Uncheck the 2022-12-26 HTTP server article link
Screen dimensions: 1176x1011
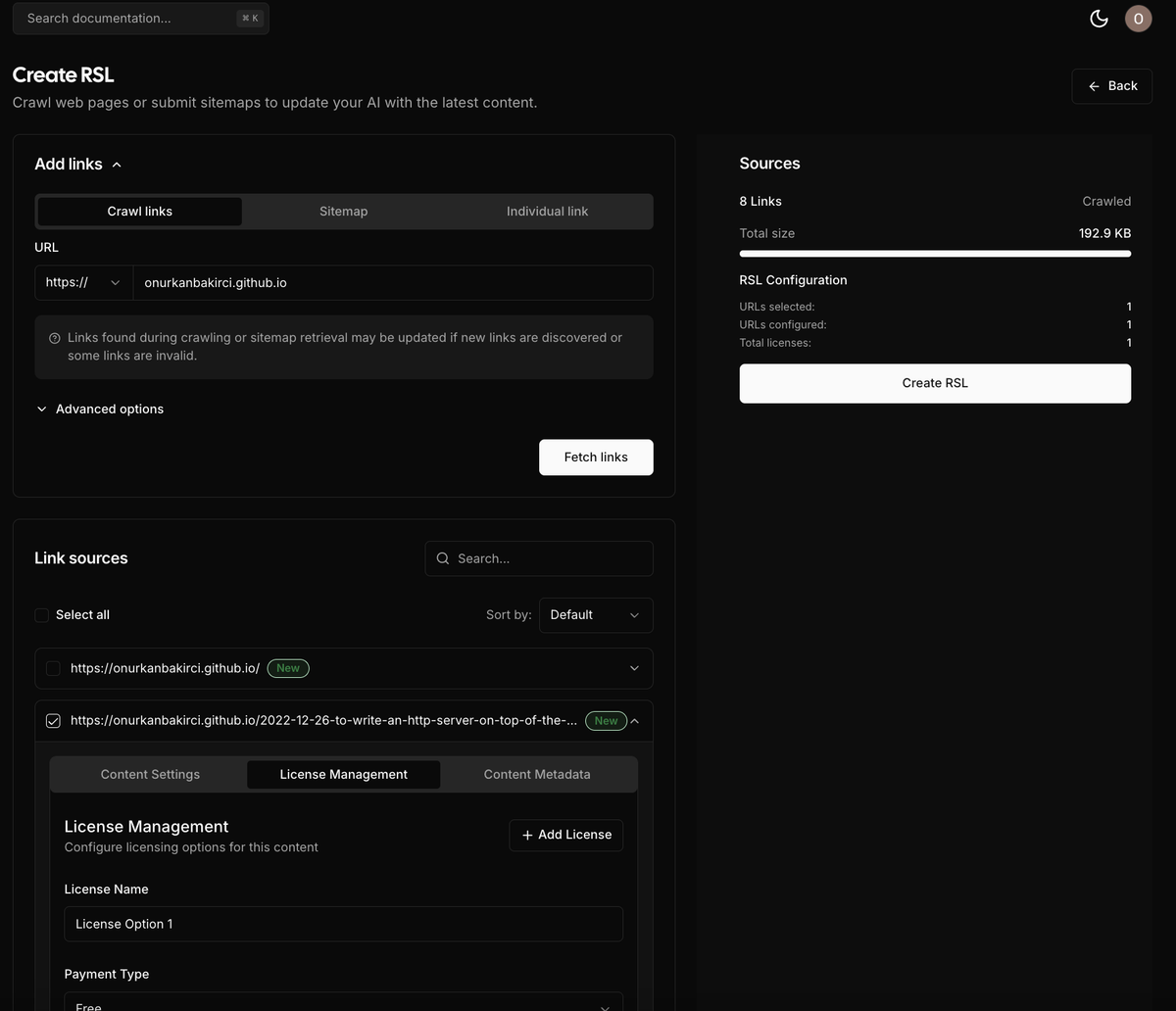[53, 720]
